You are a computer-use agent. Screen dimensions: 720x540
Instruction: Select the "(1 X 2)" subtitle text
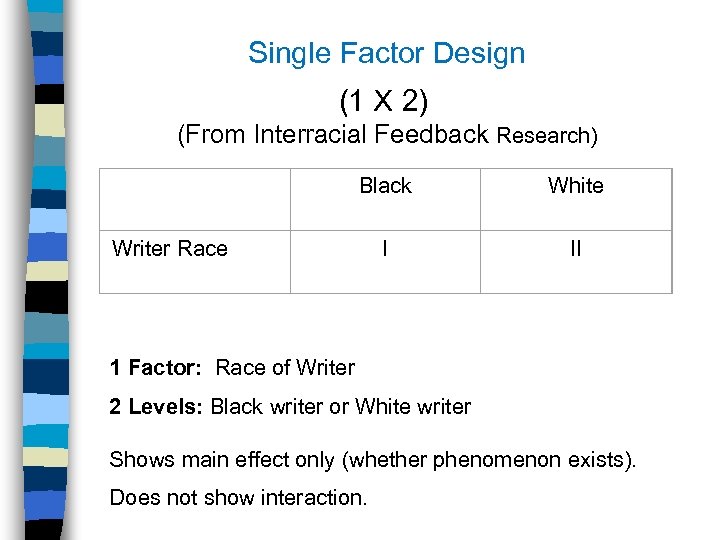(x=384, y=100)
